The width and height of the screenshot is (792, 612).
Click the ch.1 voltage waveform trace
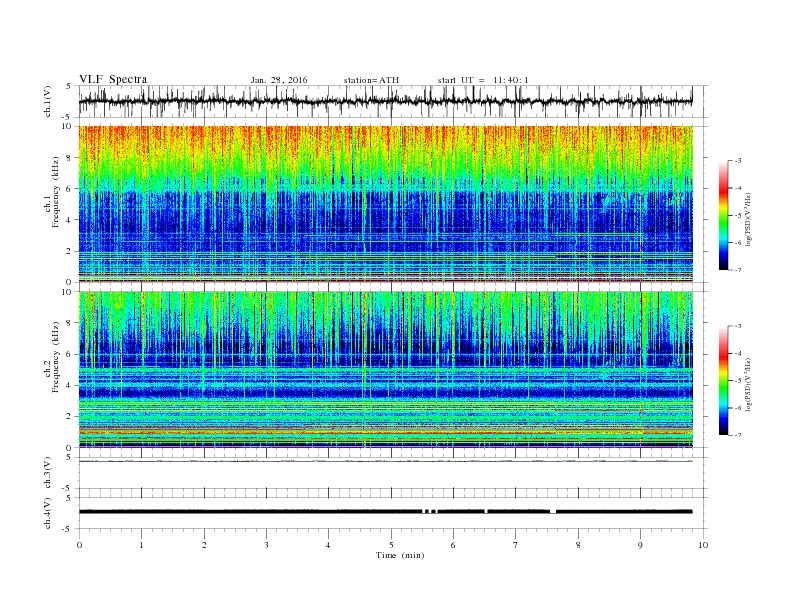[x=385, y=101]
